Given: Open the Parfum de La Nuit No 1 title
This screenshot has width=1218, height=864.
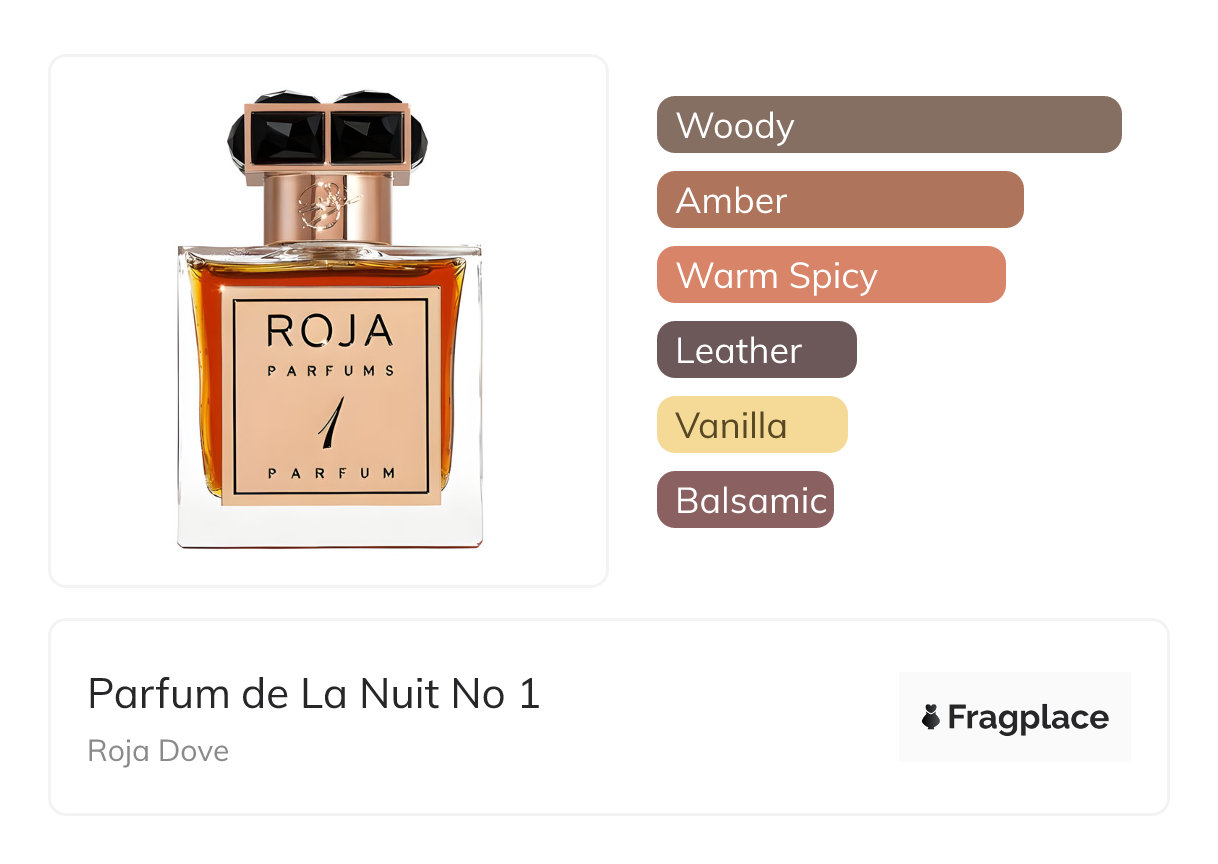Looking at the screenshot, I should click(314, 693).
